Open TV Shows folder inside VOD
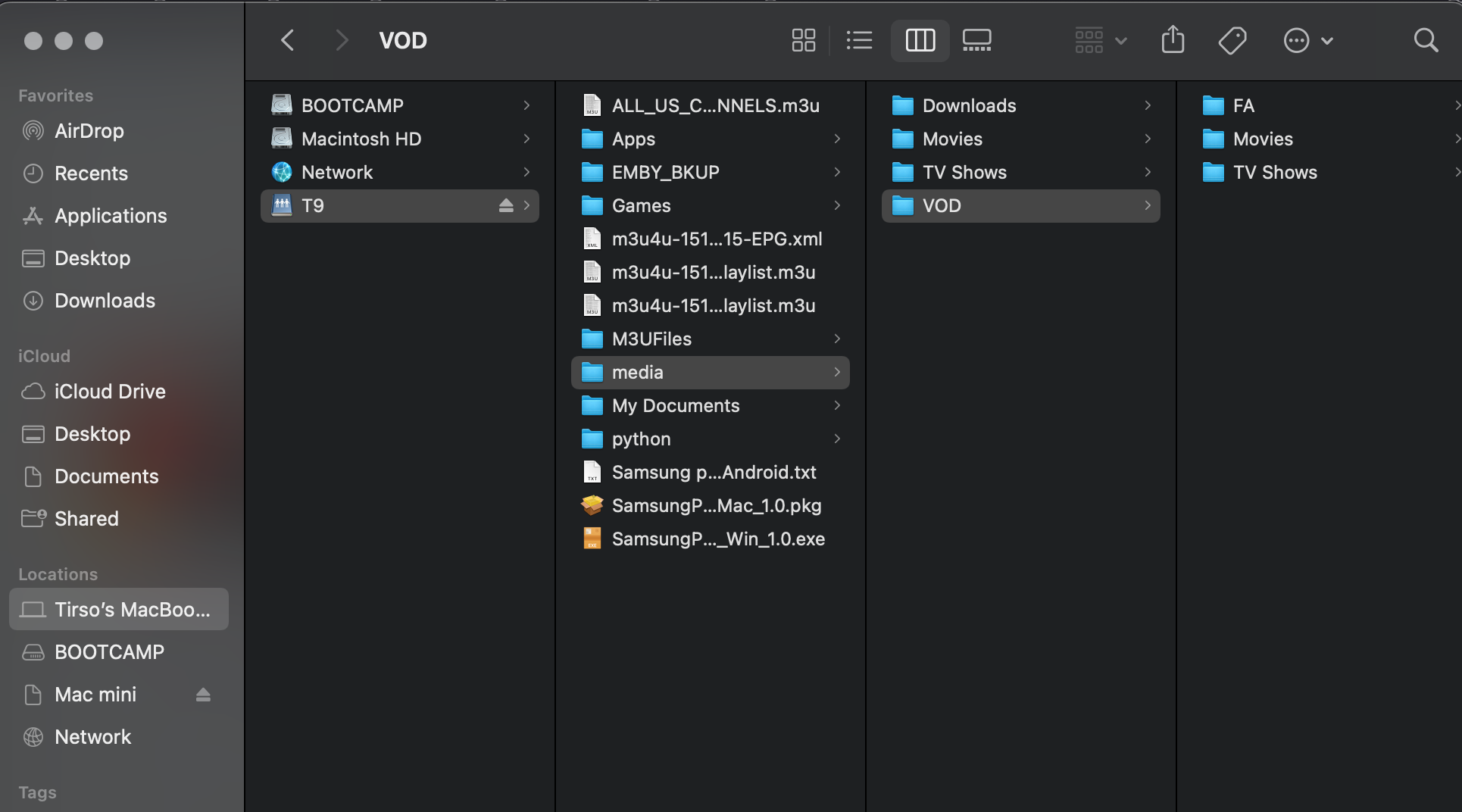The image size is (1462, 812). [1327, 172]
